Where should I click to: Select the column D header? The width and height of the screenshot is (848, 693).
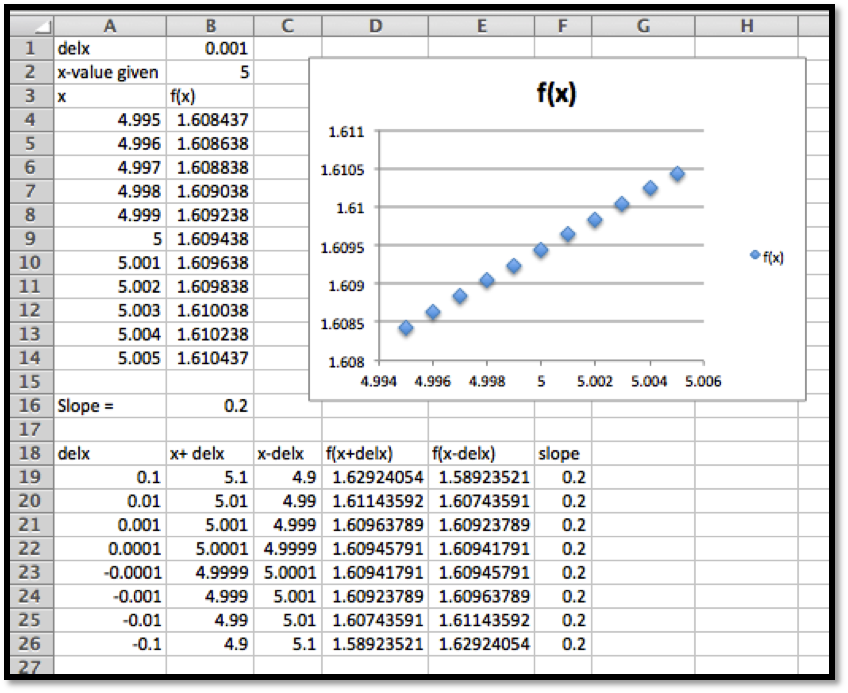tap(375, 27)
